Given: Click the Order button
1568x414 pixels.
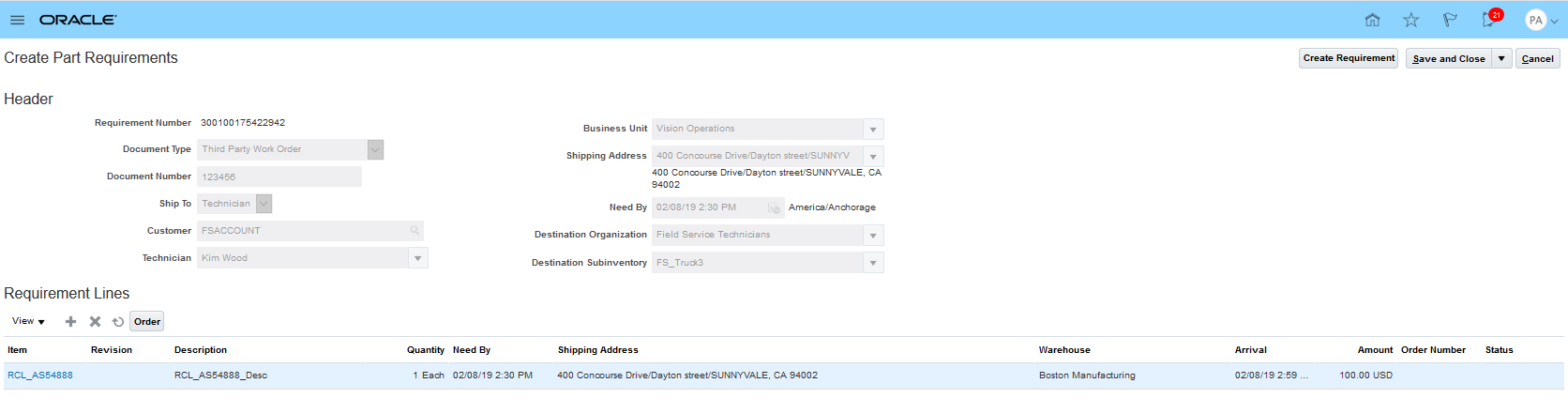Looking at the screenshot, I should (x=147, y=321).
